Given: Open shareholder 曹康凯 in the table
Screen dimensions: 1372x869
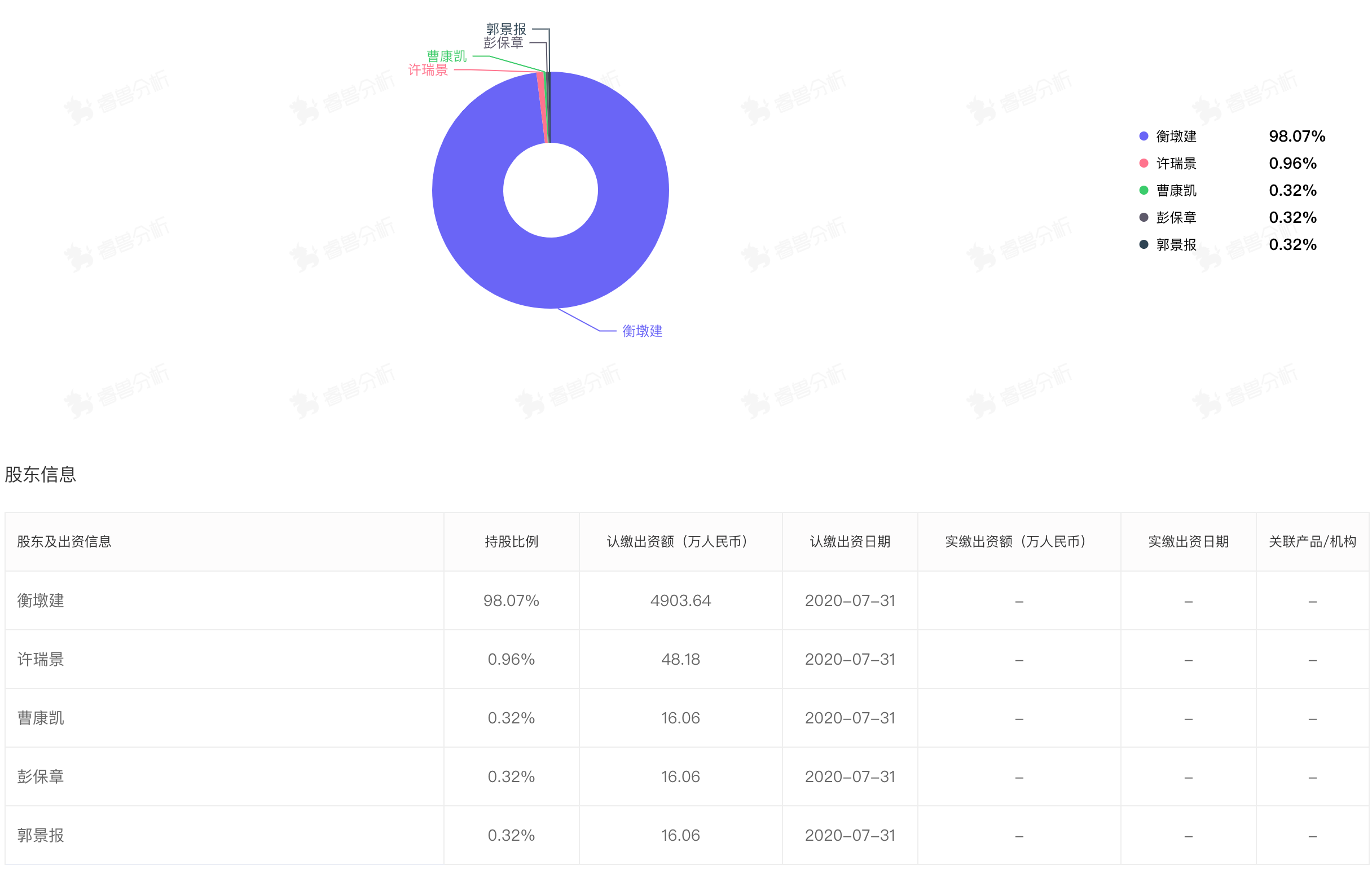Looking at the screenshot, I should [41, 718].
